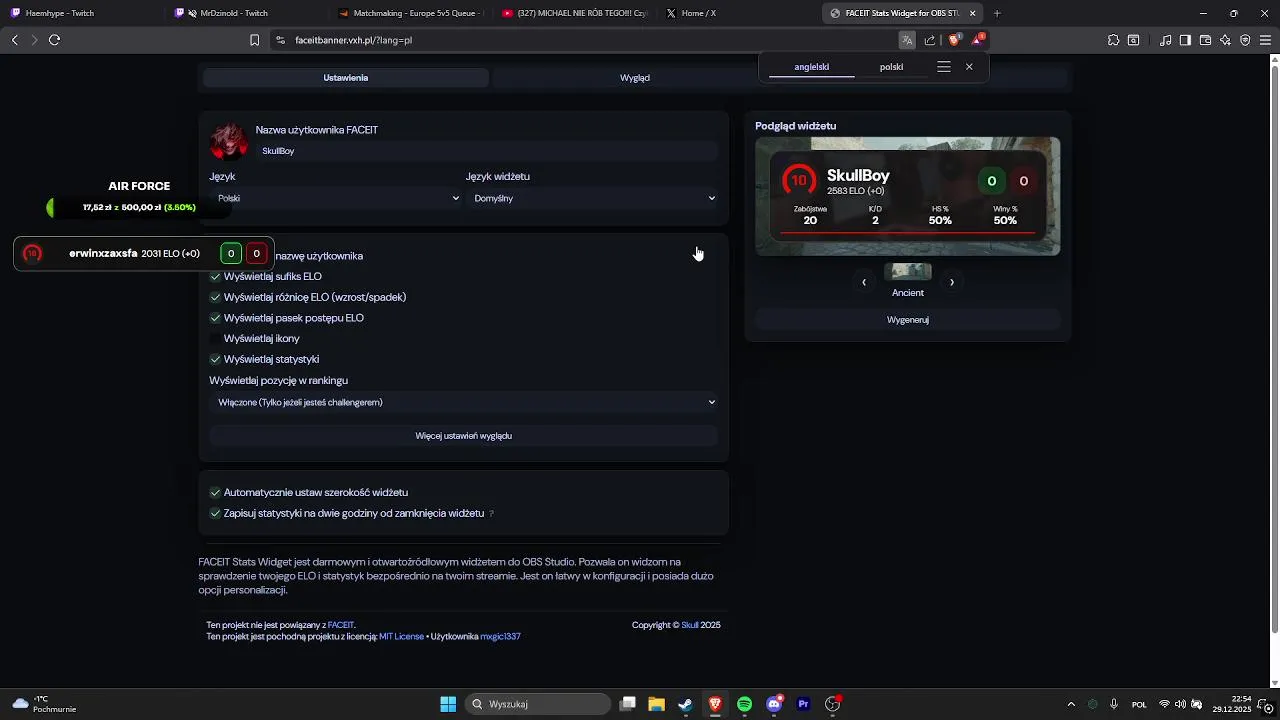Click the AIR FORCE donation progress bar
Image resolution: width=1280 pixels, height=720 pixels.
(140, 207)
